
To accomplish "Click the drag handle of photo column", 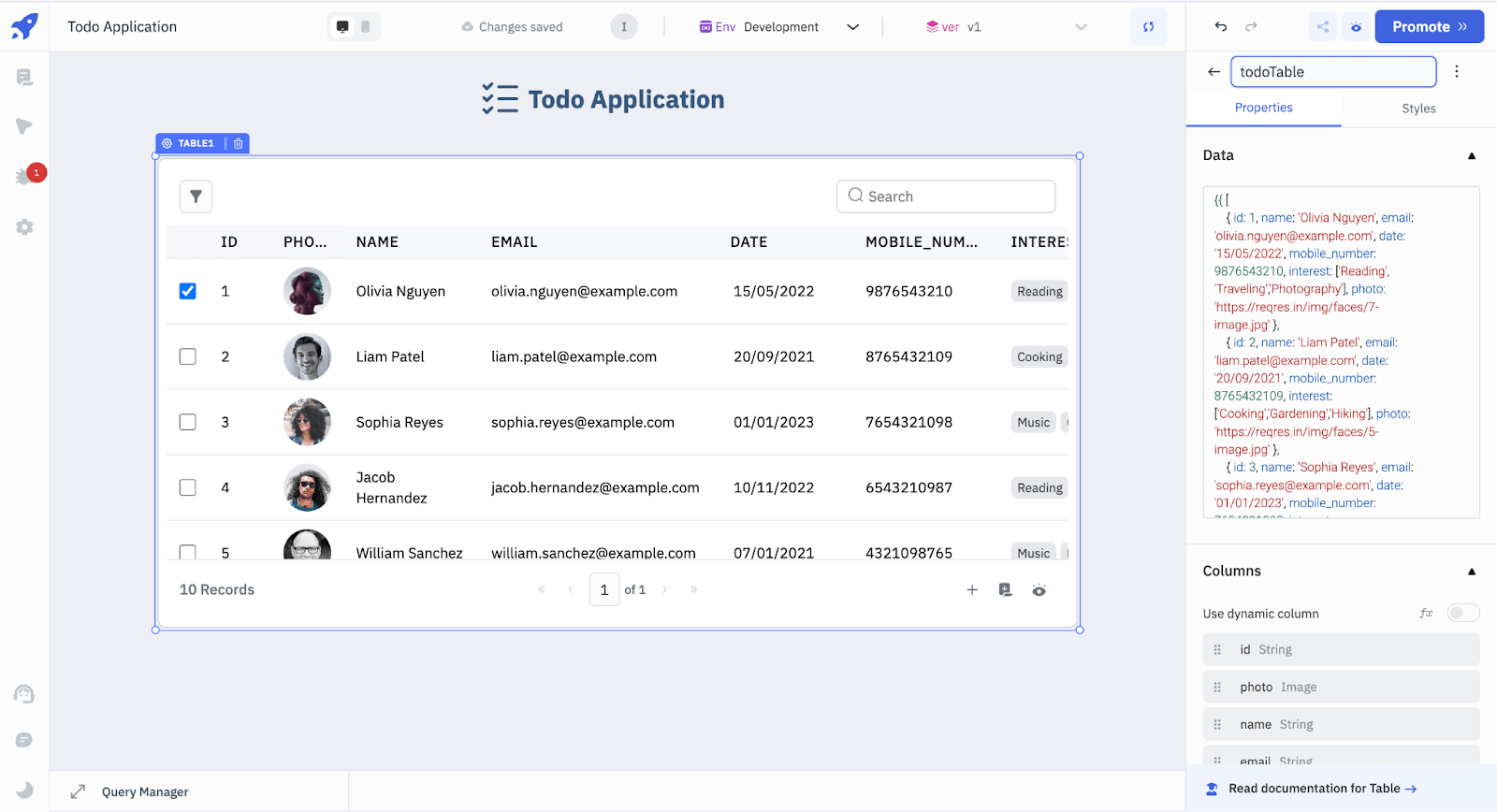I will (1217, 687).
